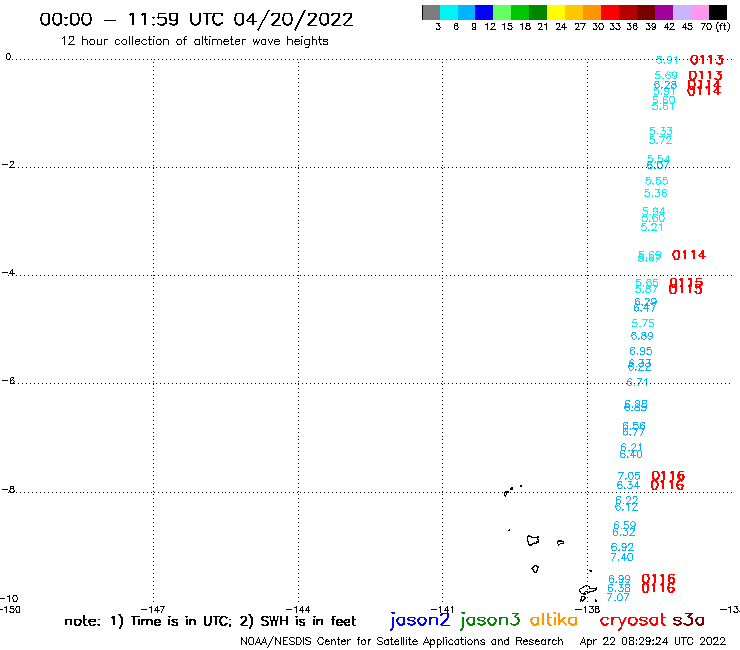Image resolution: width=740 pixels, height=650 pixels.
Task: Click the 6.89 wave height value
Action: click(642, 336)
